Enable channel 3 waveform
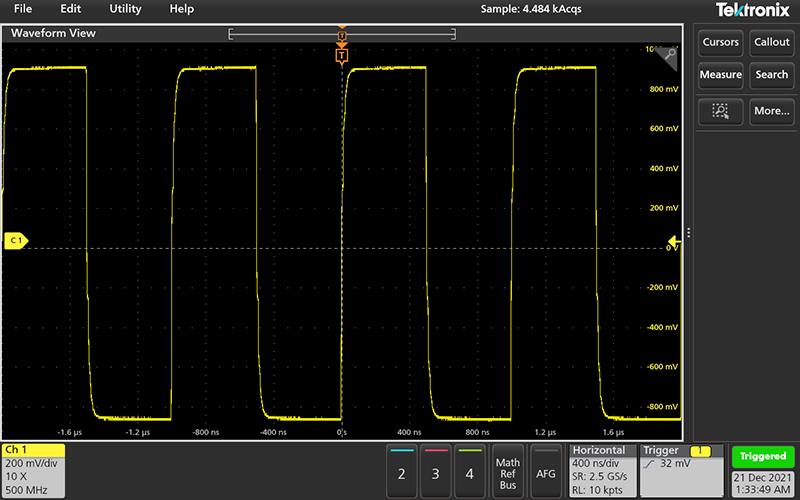 tap(435, 470)
